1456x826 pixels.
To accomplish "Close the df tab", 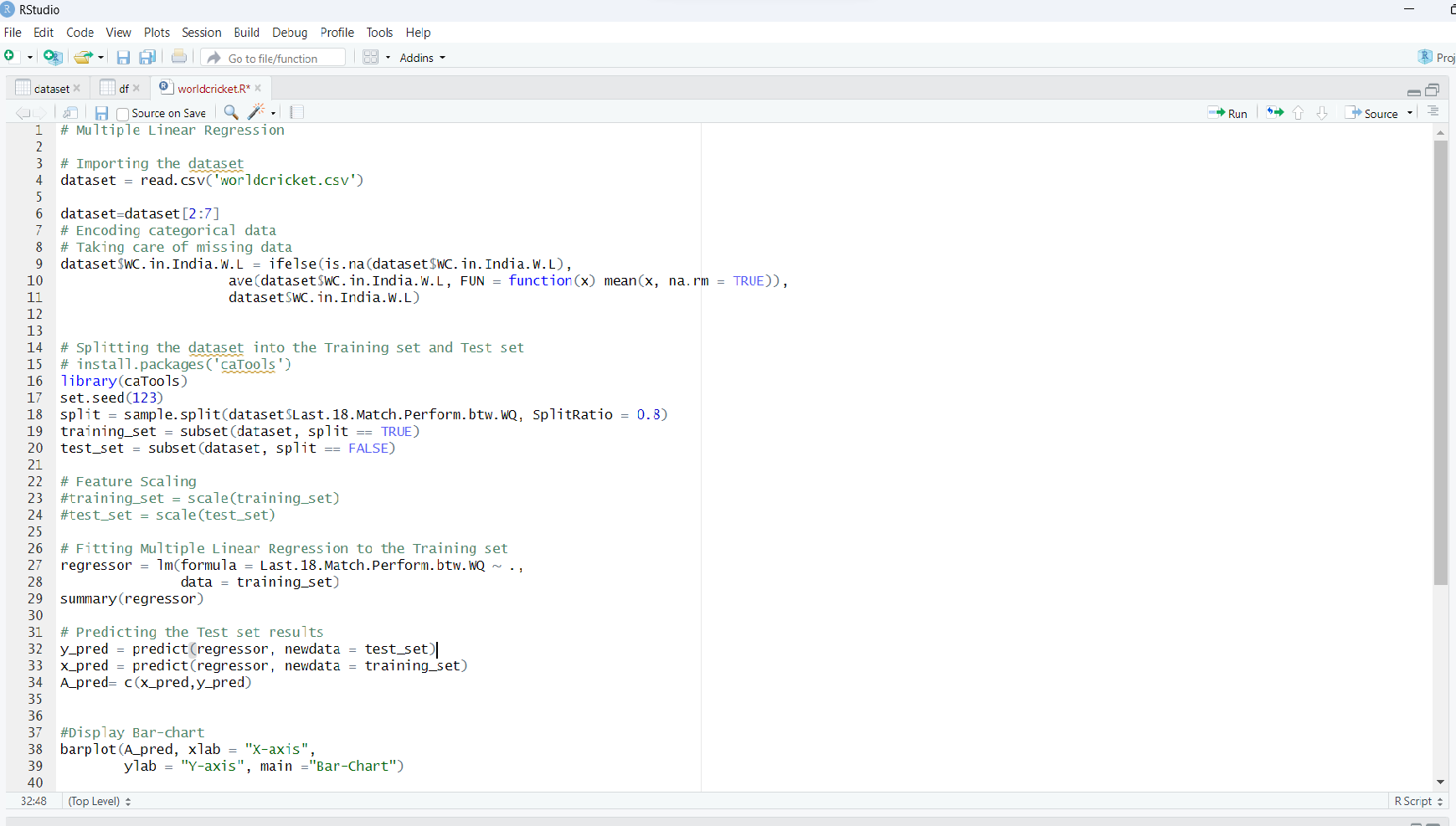I will (136, 89).
